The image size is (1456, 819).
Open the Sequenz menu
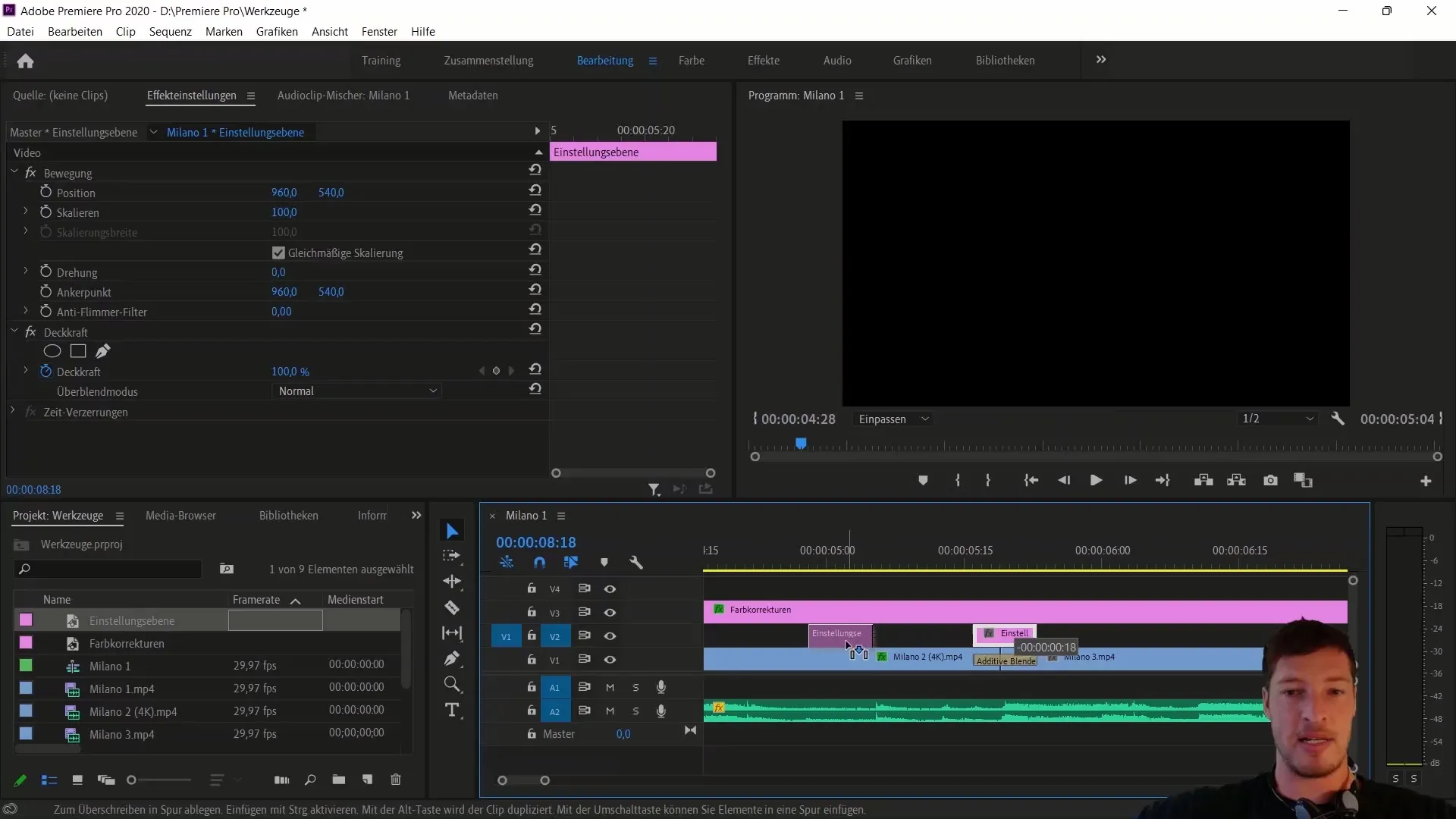[171, 32]
